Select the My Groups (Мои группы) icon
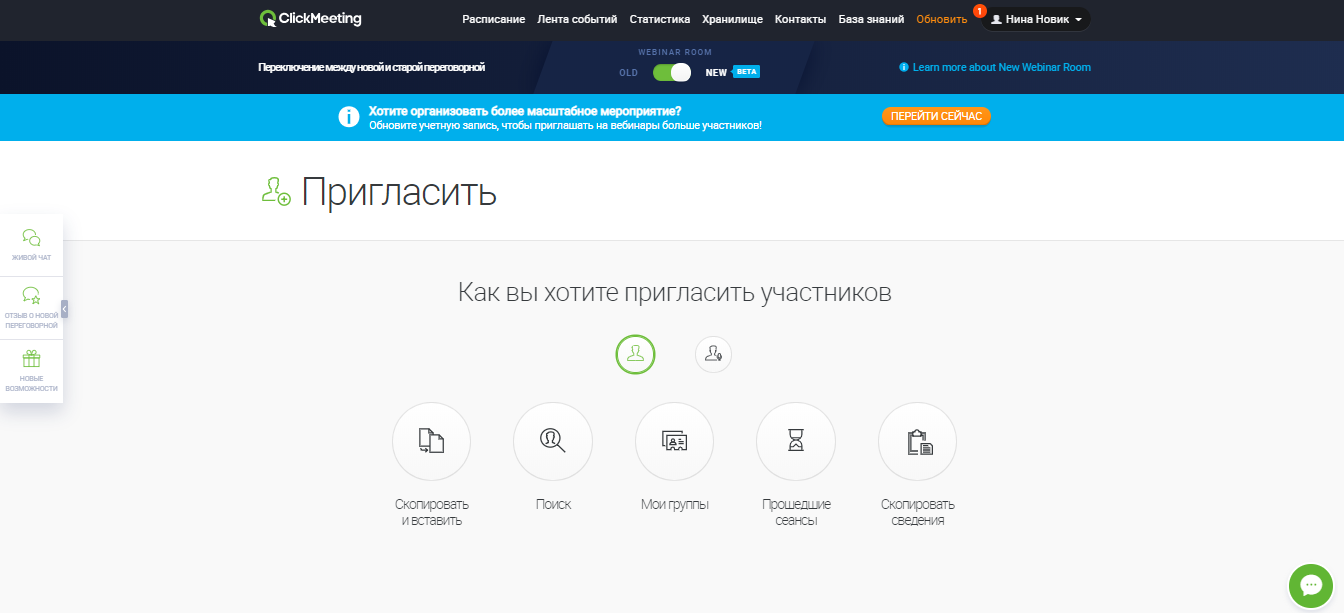1344x613 pixels. (674, 441)
